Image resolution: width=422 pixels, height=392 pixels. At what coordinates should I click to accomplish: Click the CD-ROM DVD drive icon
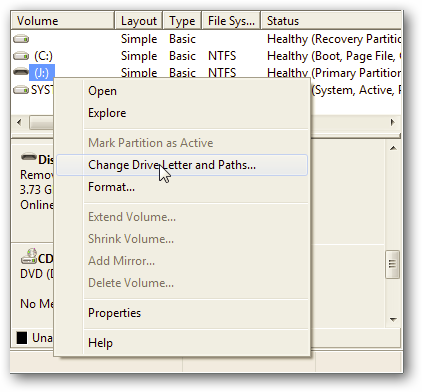(x=29, y=256)
